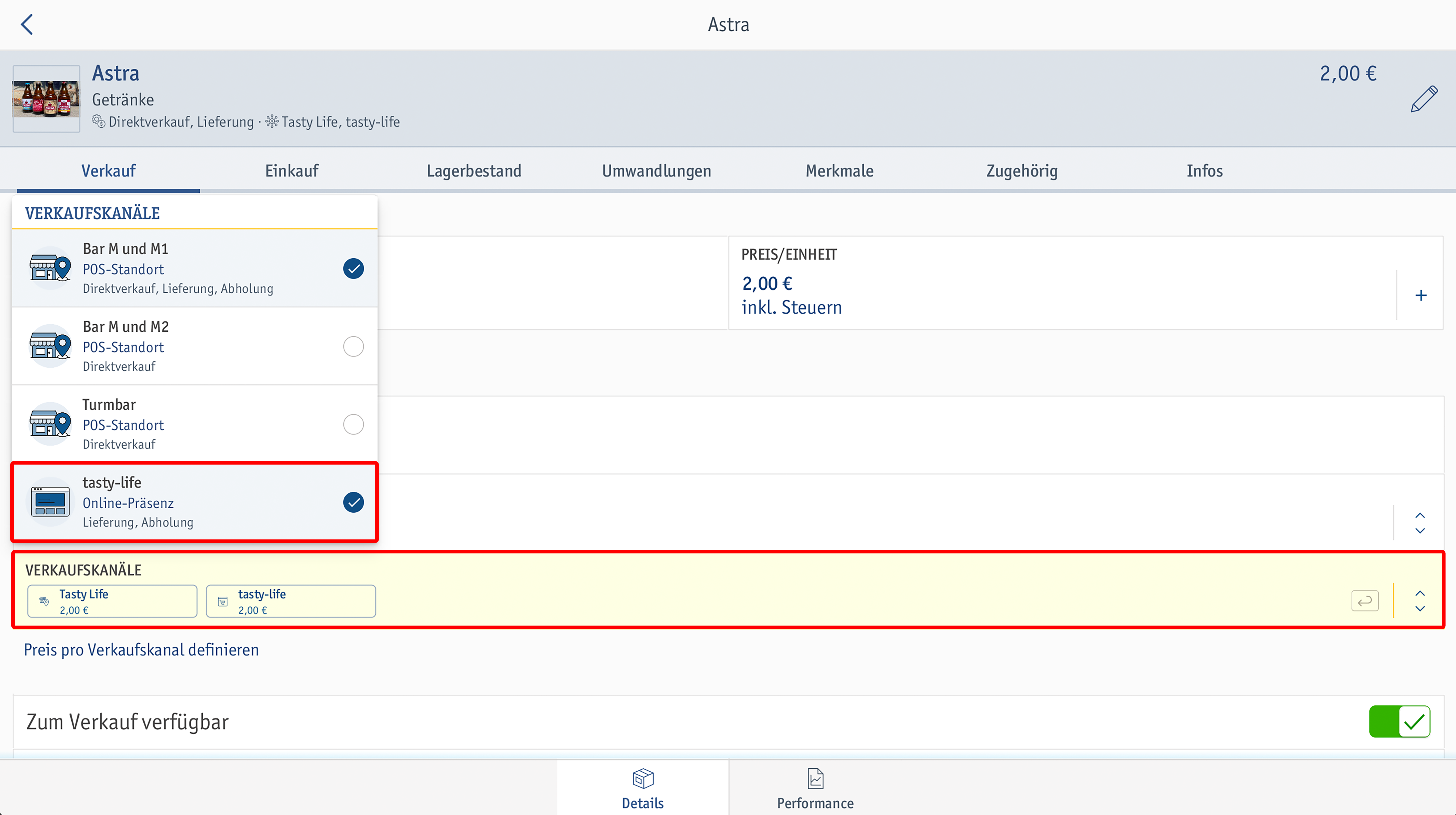1456x815 pixels.
Task: Click Direktverkauf, Lieferung, Abholung text
Action: (x=178, y=289)
